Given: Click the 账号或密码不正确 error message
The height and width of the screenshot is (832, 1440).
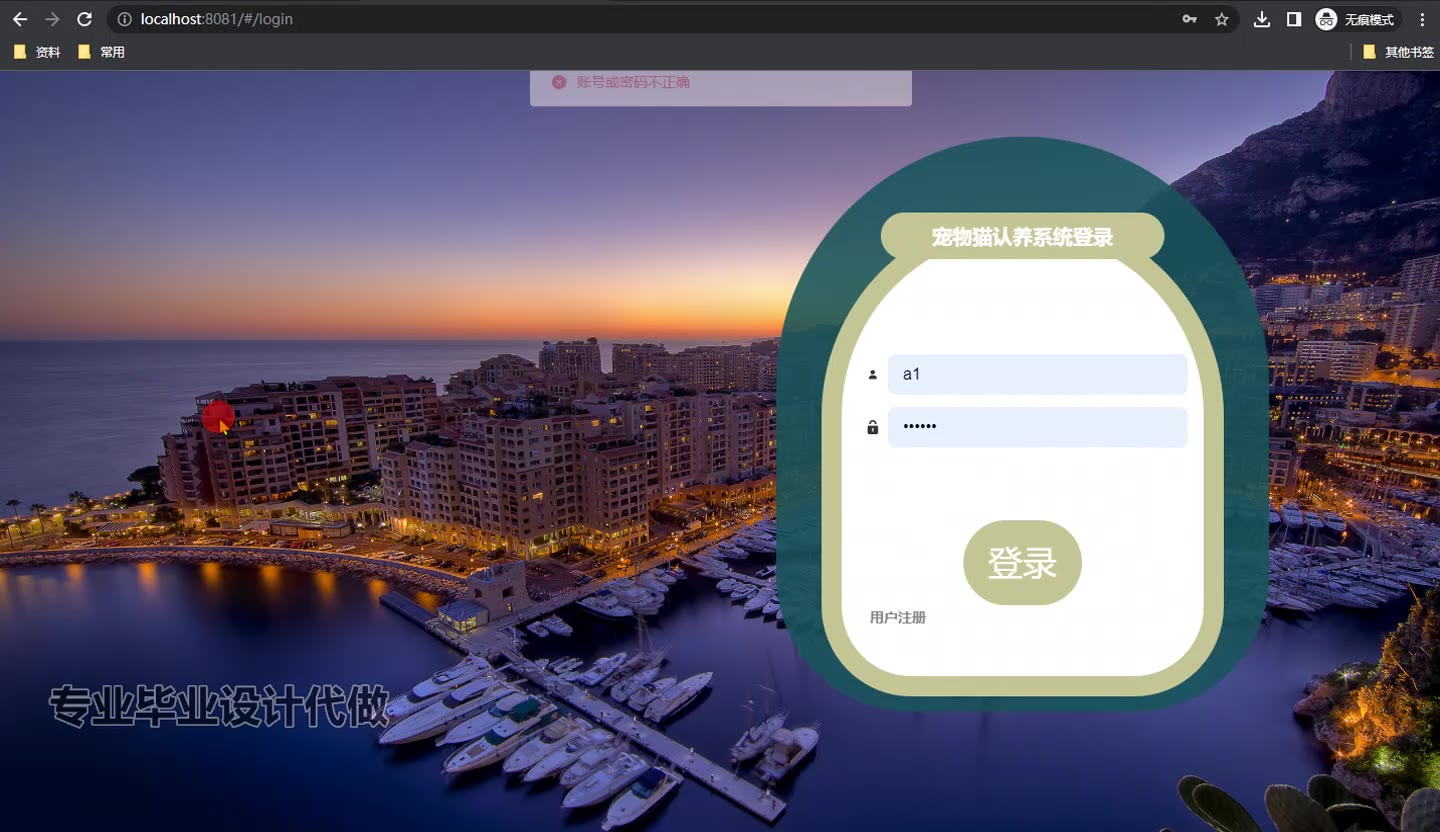Looking at the screenshot, I should coord(633,82).
